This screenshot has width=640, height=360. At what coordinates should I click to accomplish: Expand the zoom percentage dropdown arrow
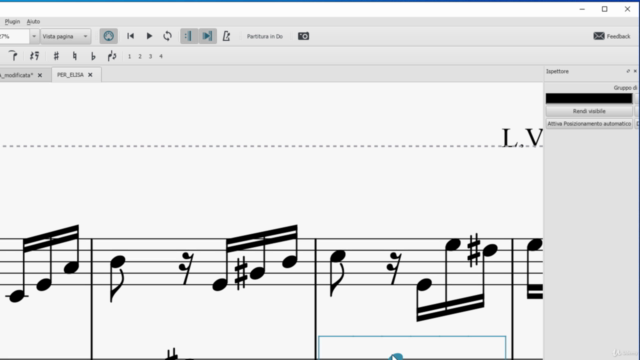(x=34, y=36)
